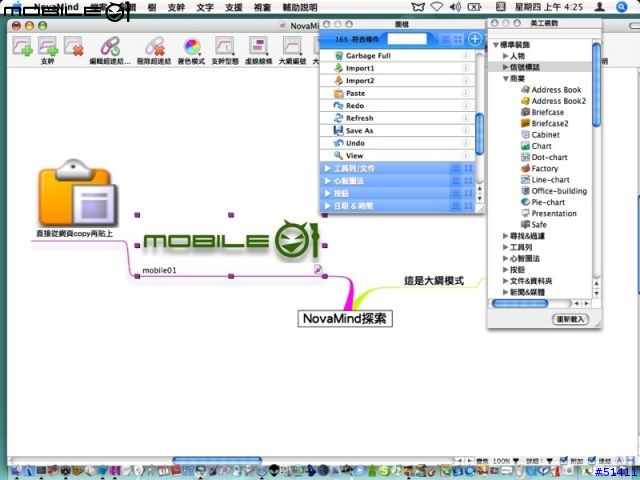The image size is (640, 480).
Task: Expand the 按鈕 category in icon library
Action: tap(327, 193)
